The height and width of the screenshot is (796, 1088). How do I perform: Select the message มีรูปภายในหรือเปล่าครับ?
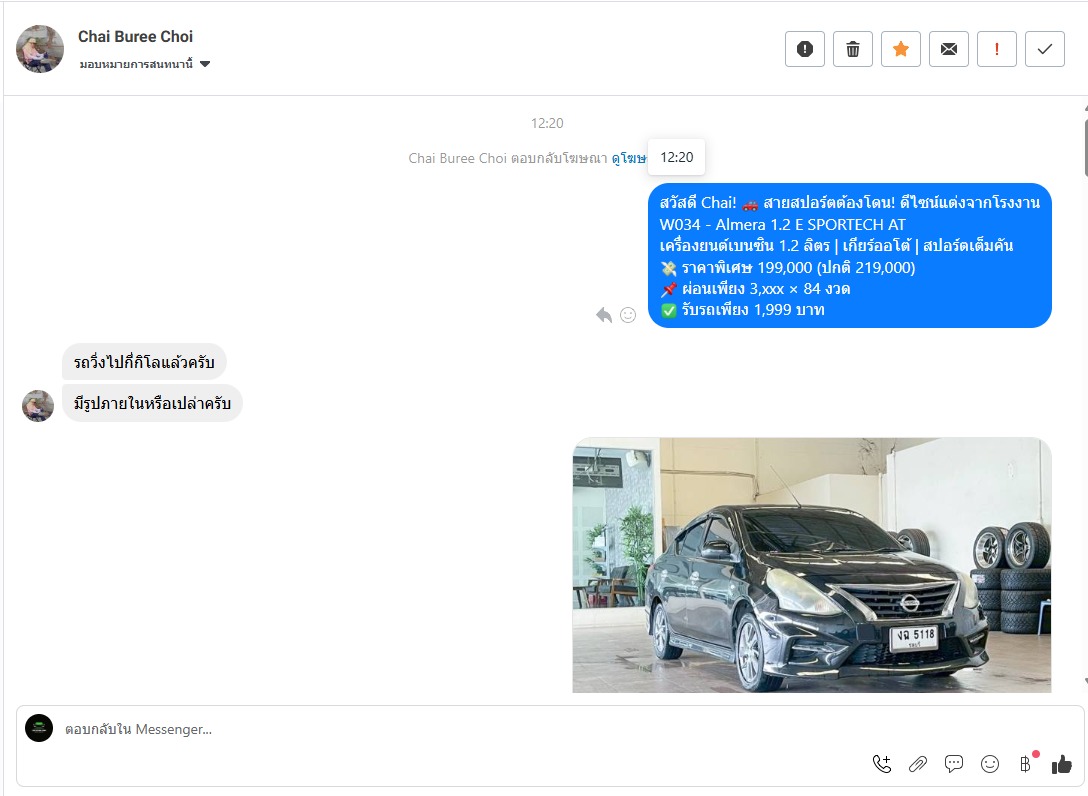tap(152, 403)
